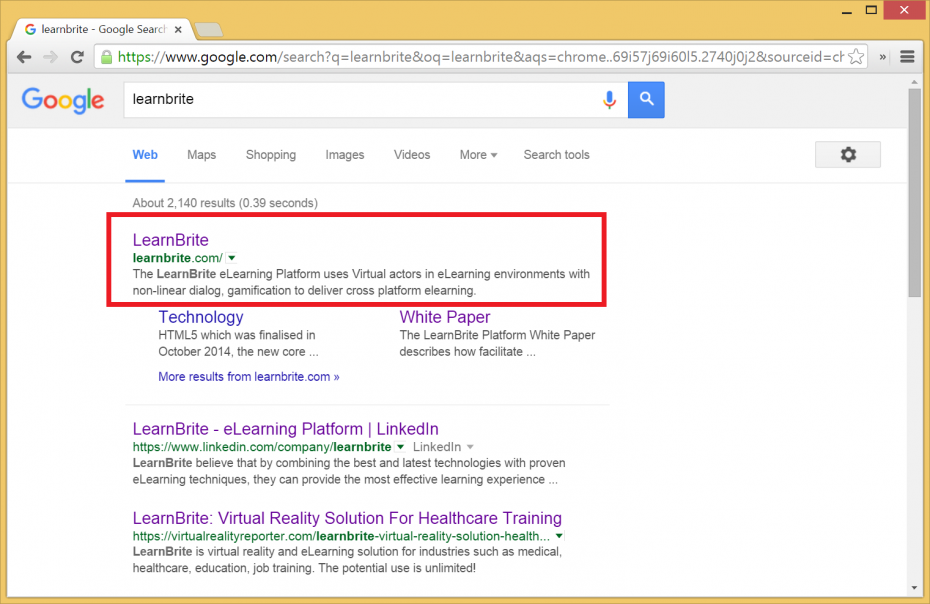Reload the page with the refresh icon
The height and width of the screenshot is (604, 930).
point(77,57)
